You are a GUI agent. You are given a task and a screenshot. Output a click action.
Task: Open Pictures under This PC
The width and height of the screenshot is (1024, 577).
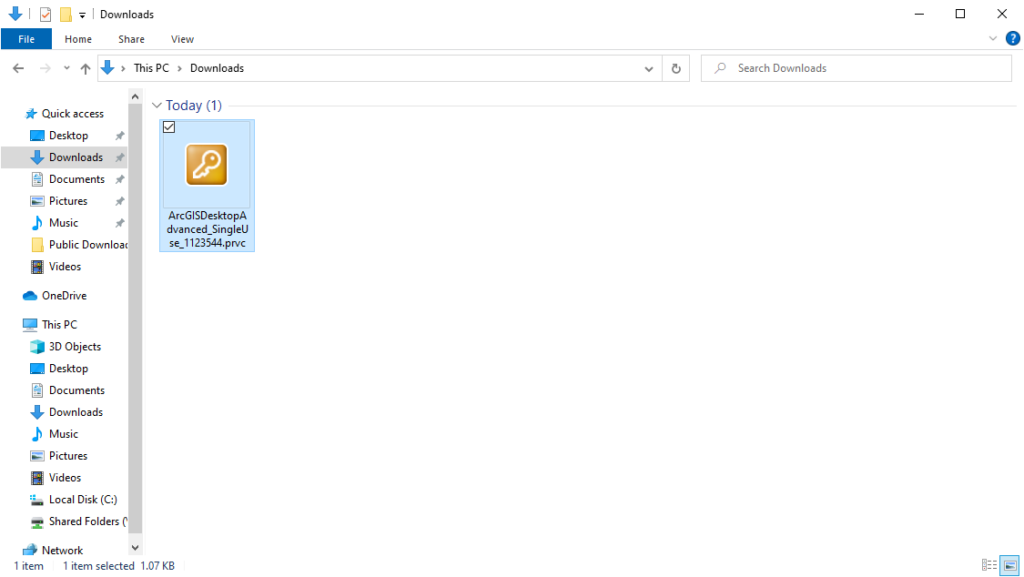click(x=68, y=456)
